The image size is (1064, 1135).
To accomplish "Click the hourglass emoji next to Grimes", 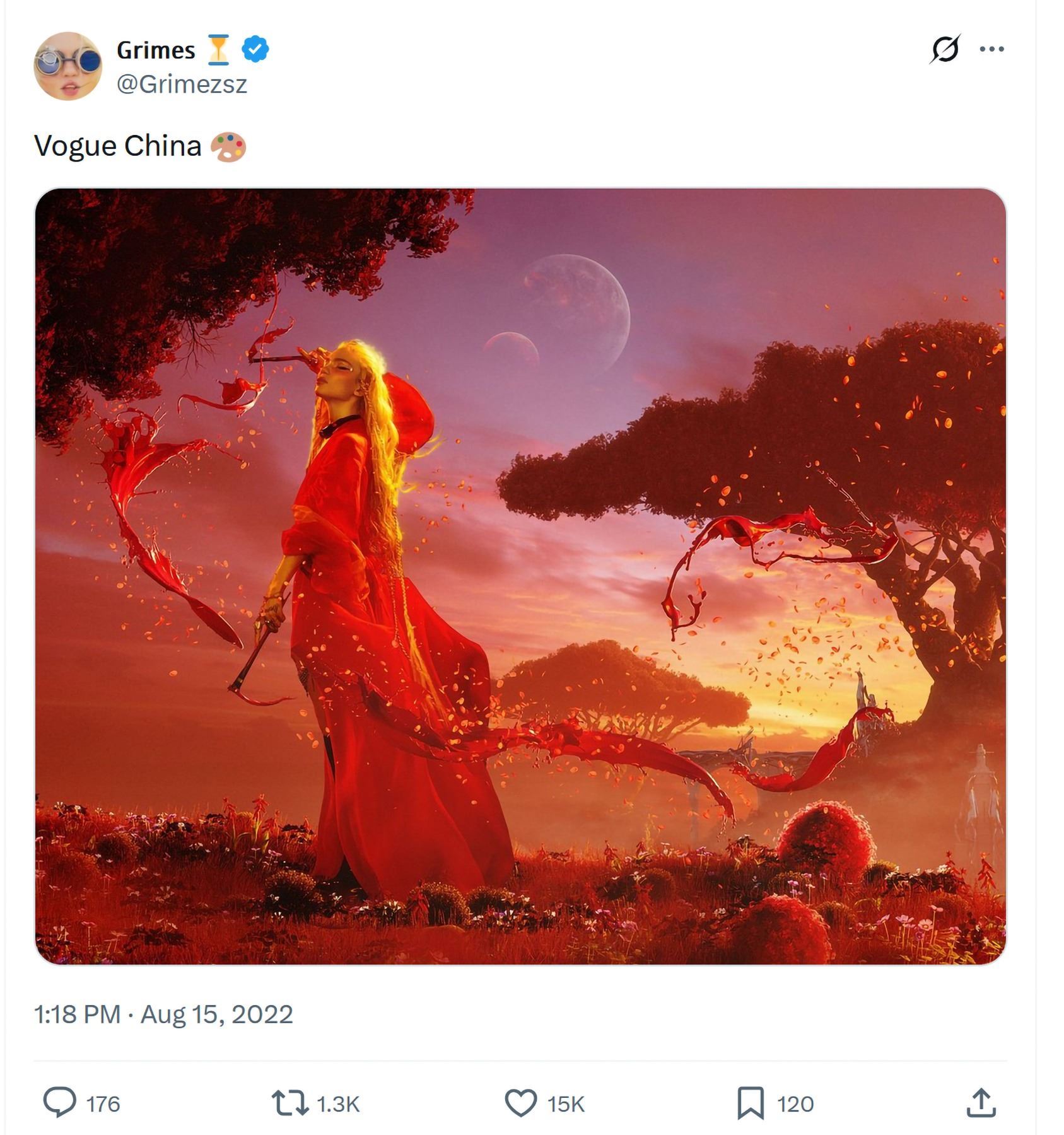I will pos(218,50).
